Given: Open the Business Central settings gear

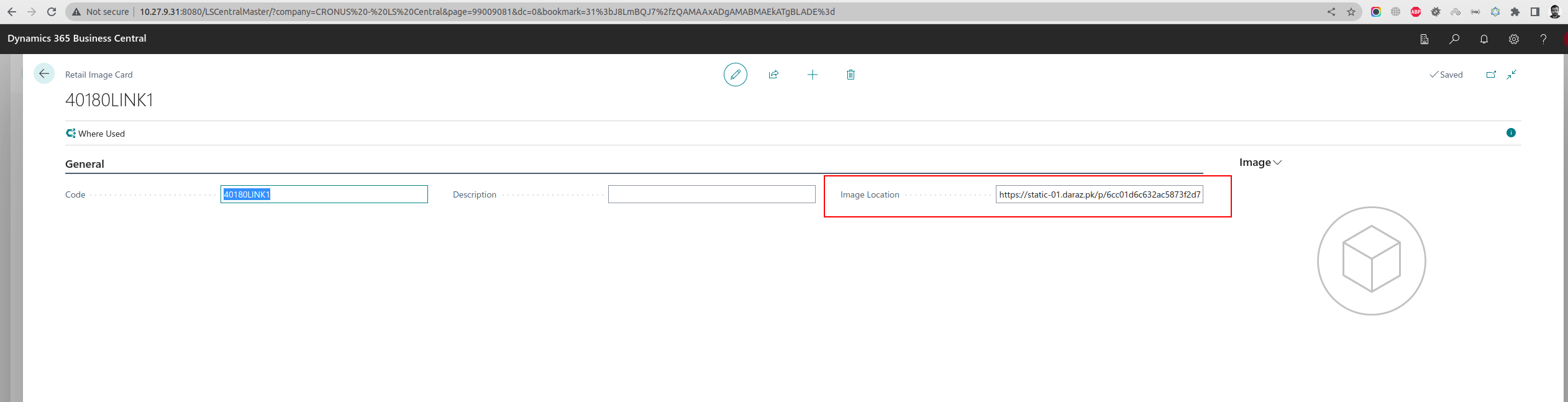Looking at the screenshot, I should [x=1514, y=39].
